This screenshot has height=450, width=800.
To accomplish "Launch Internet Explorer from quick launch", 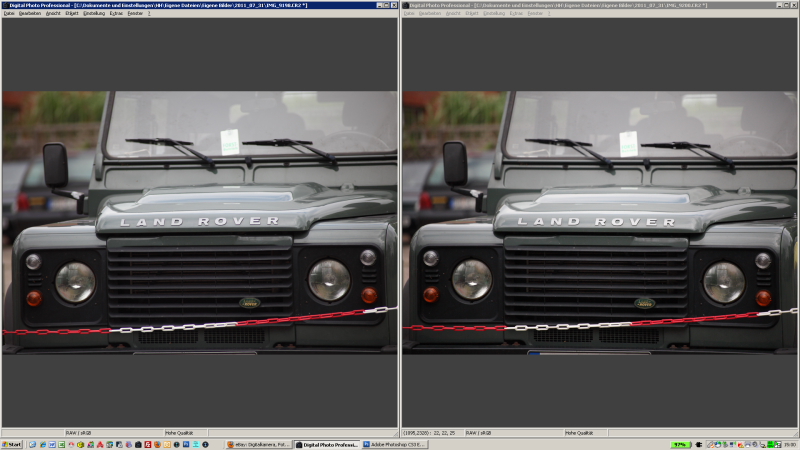I will (x=43, y=445).
